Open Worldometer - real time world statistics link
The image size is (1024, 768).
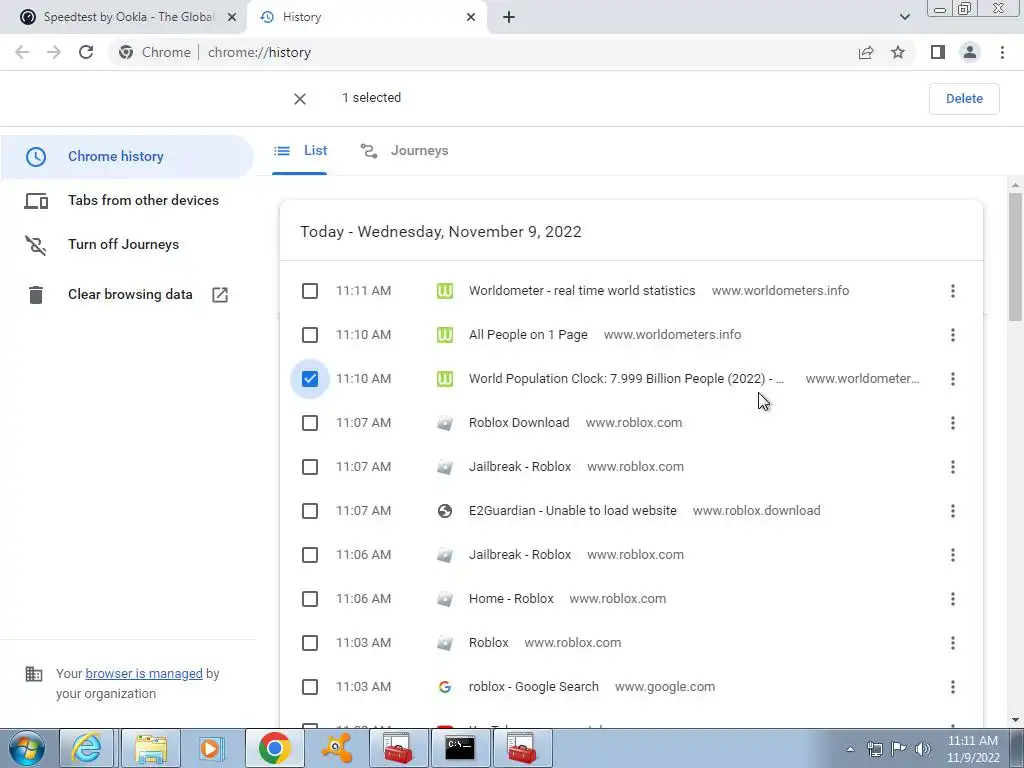[582, 291]
